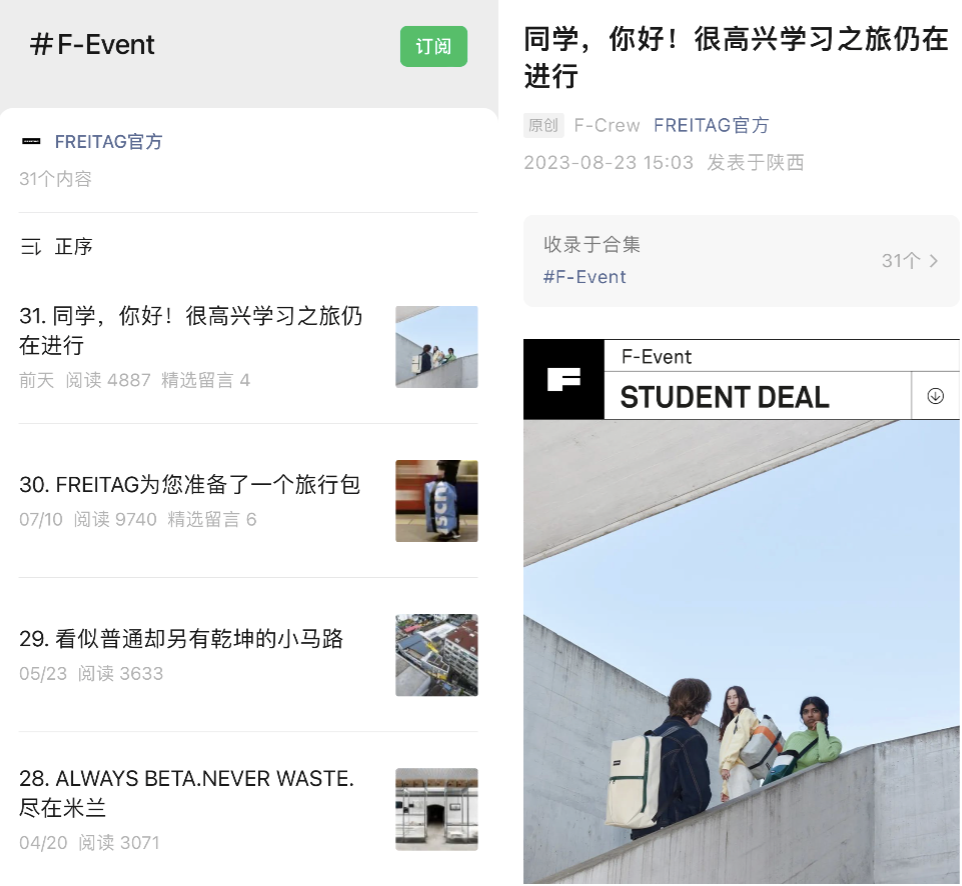Image resolution: width=962 pixels, height=886 pixels.
Task: Click the 原创 original tag
Action: 543,126
